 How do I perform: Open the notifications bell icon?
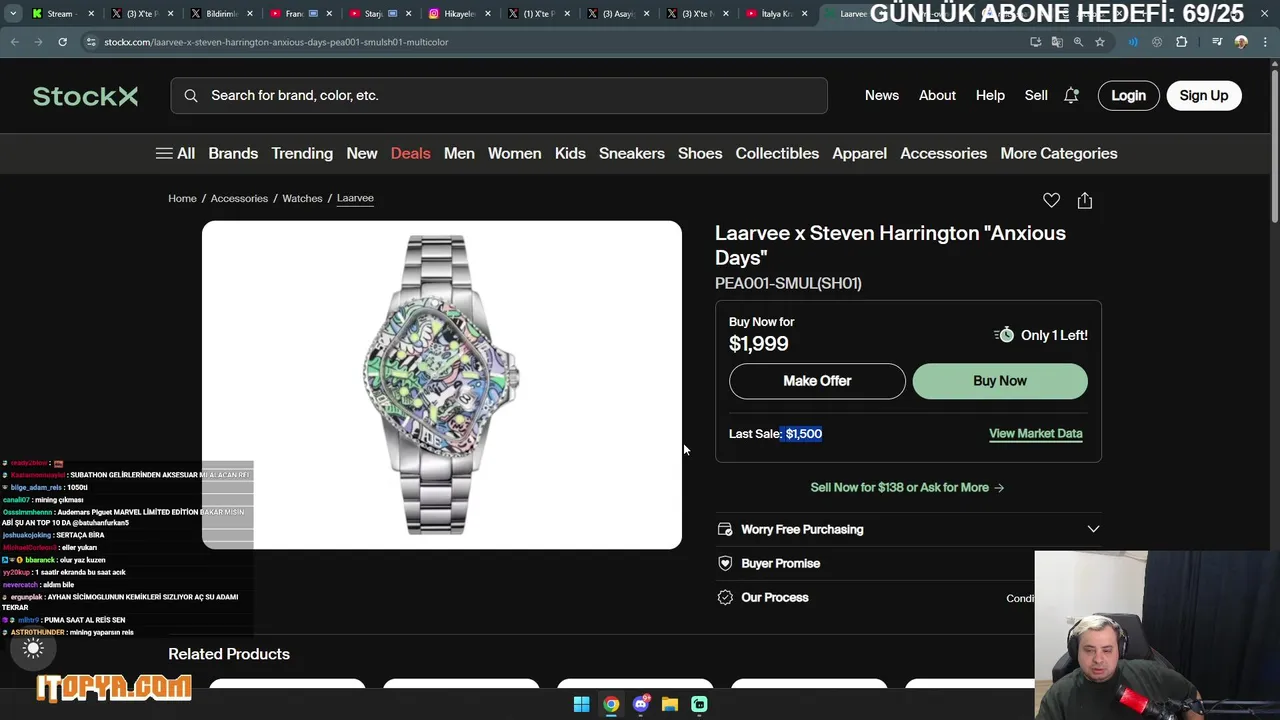coord(1071,95)
